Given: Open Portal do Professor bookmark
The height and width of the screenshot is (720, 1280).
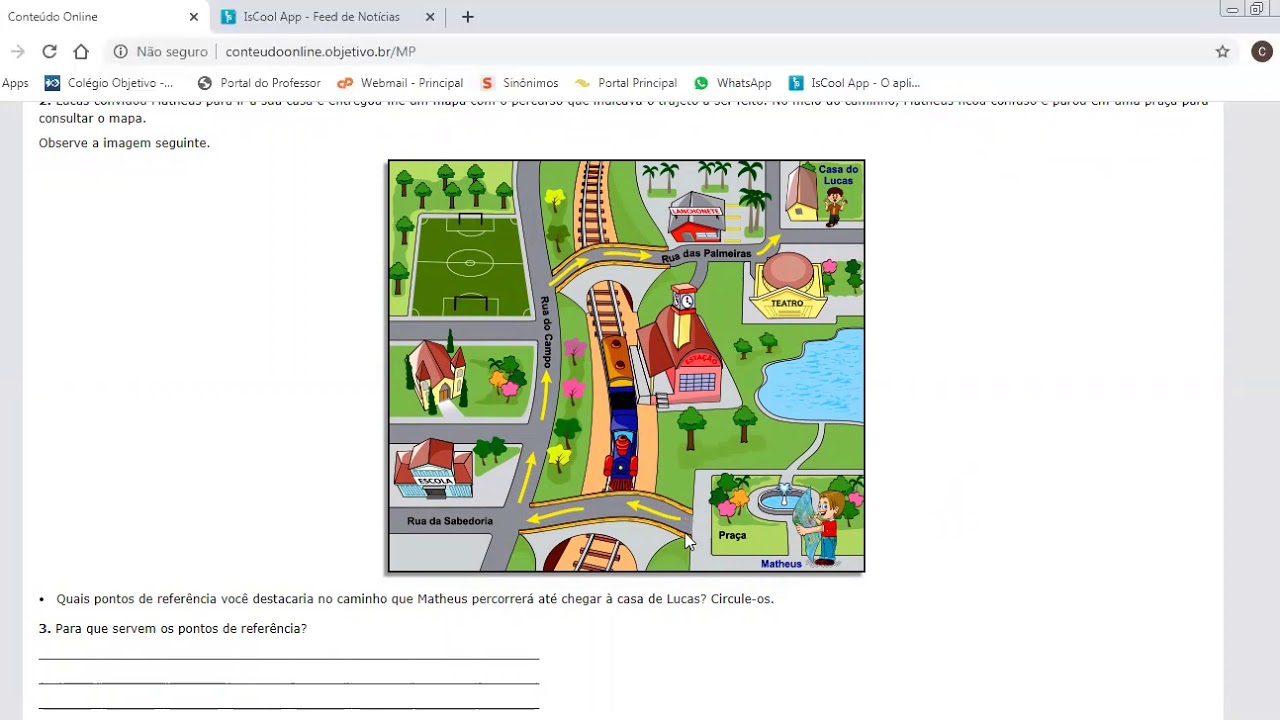Looking at the screenshot, I should tap(259, 83).
